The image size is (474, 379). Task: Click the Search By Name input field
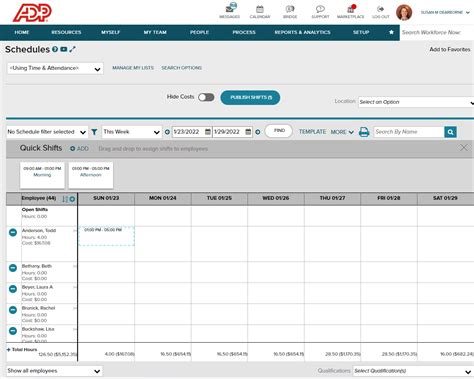pyautogui.click(x=409, y=132)
